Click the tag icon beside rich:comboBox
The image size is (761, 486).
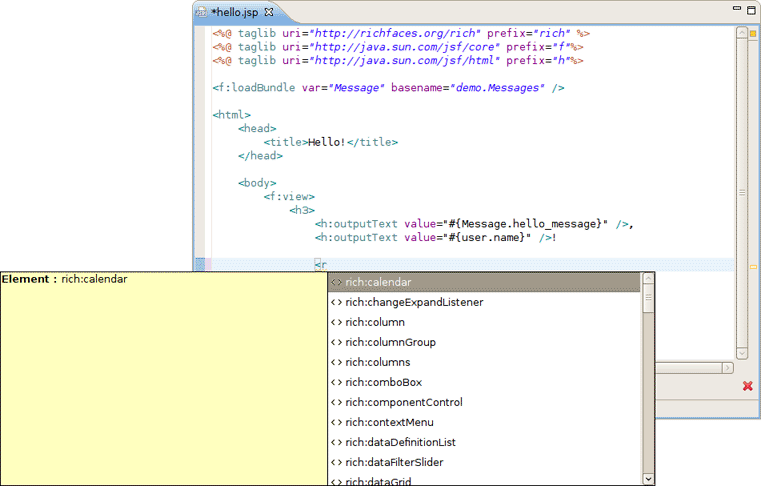[336, 383]
